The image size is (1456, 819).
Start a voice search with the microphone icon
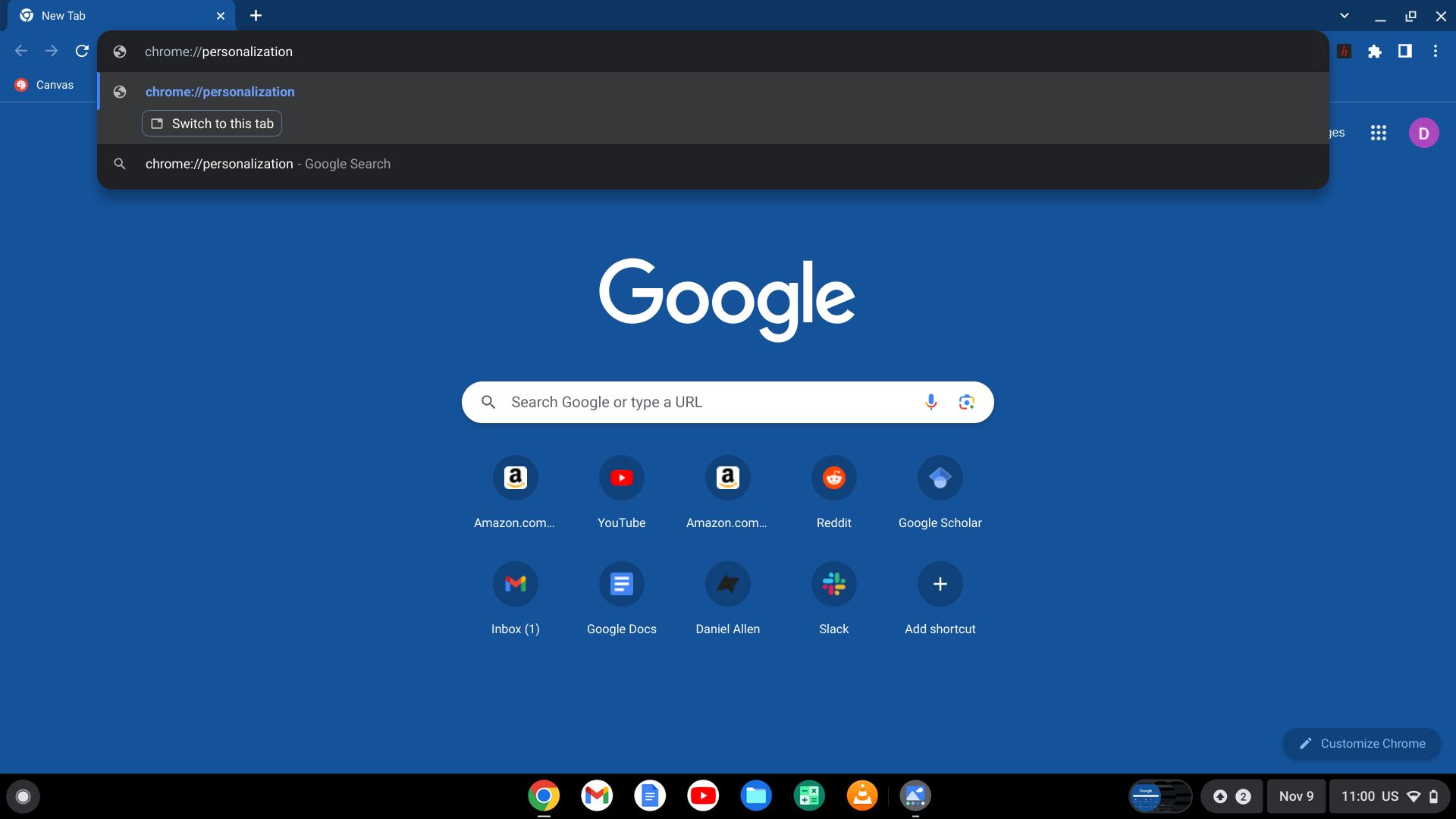click(930, 402)
